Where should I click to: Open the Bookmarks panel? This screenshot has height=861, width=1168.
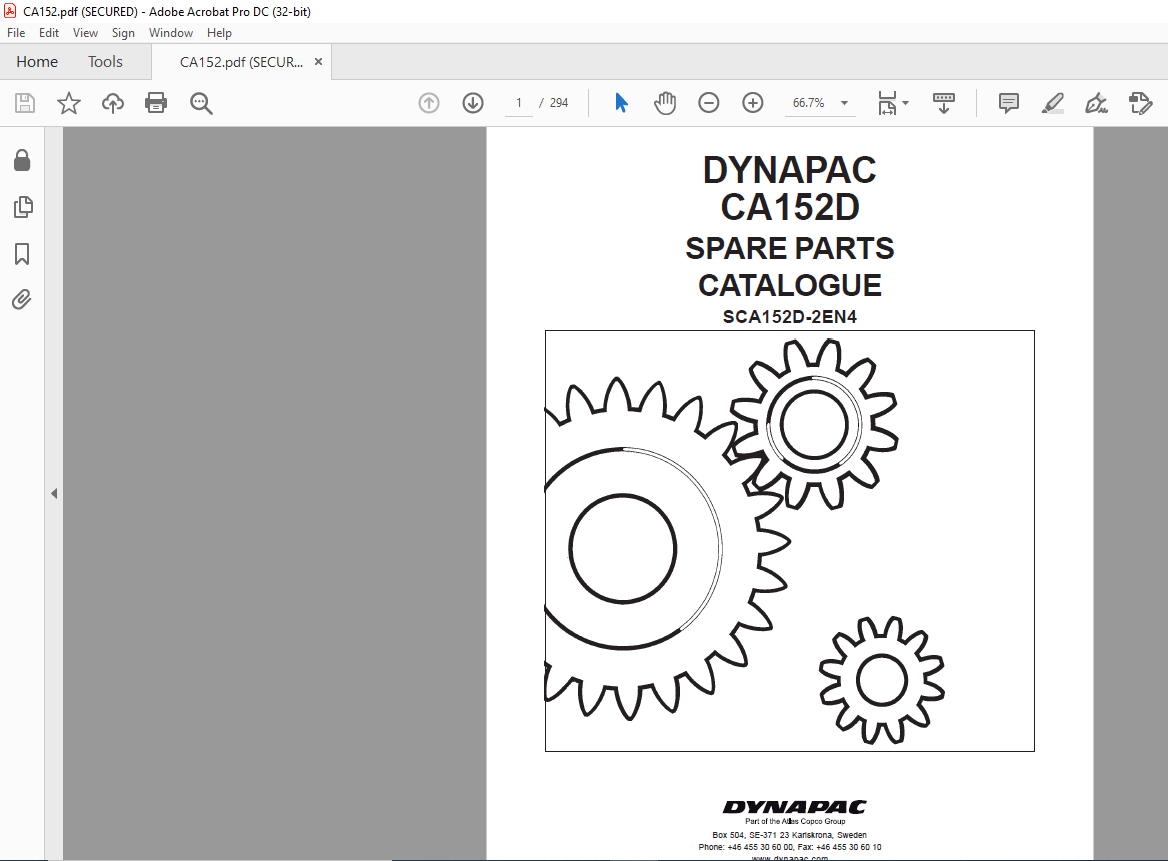(22, 254)
